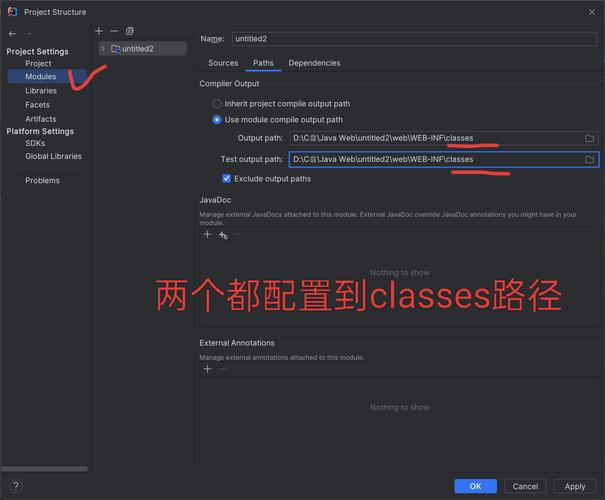Uncheck Exclude output paths checkbox
The width and height of the screenshot is (605, 500).
tap(226, 179)
